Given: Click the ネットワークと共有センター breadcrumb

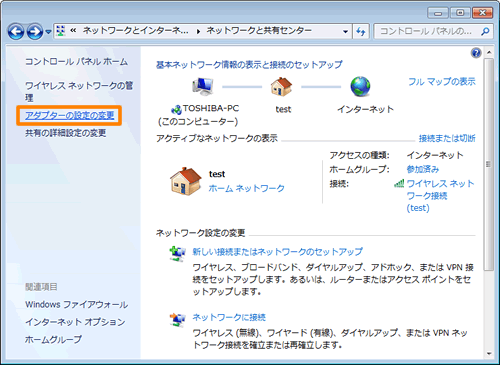Looking at the screenshot, I should (259, 31).
